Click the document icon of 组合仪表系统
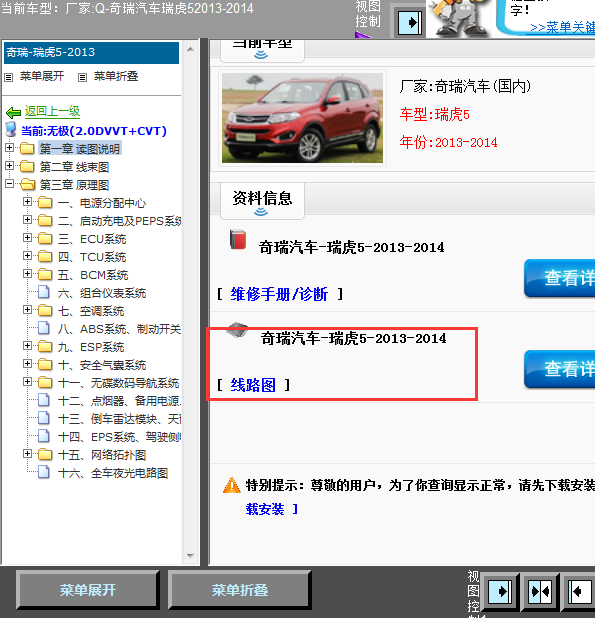The image size is (595, 618). [x=44, y=292]
